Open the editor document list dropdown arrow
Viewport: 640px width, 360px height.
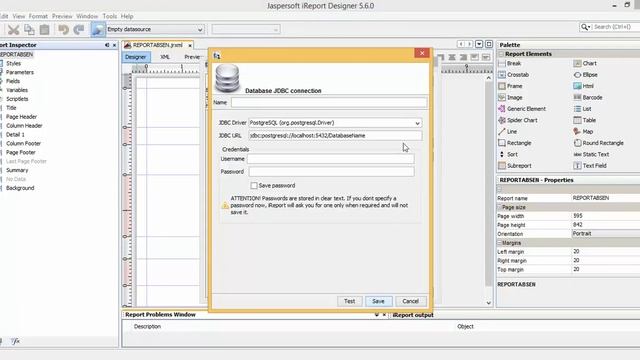(x=479, y=44)
